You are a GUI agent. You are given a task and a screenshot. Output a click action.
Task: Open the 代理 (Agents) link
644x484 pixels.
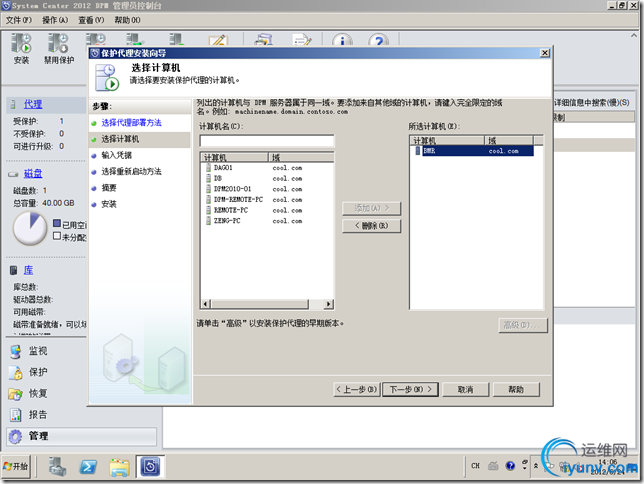pyautogui.click(x=33, y=104)
